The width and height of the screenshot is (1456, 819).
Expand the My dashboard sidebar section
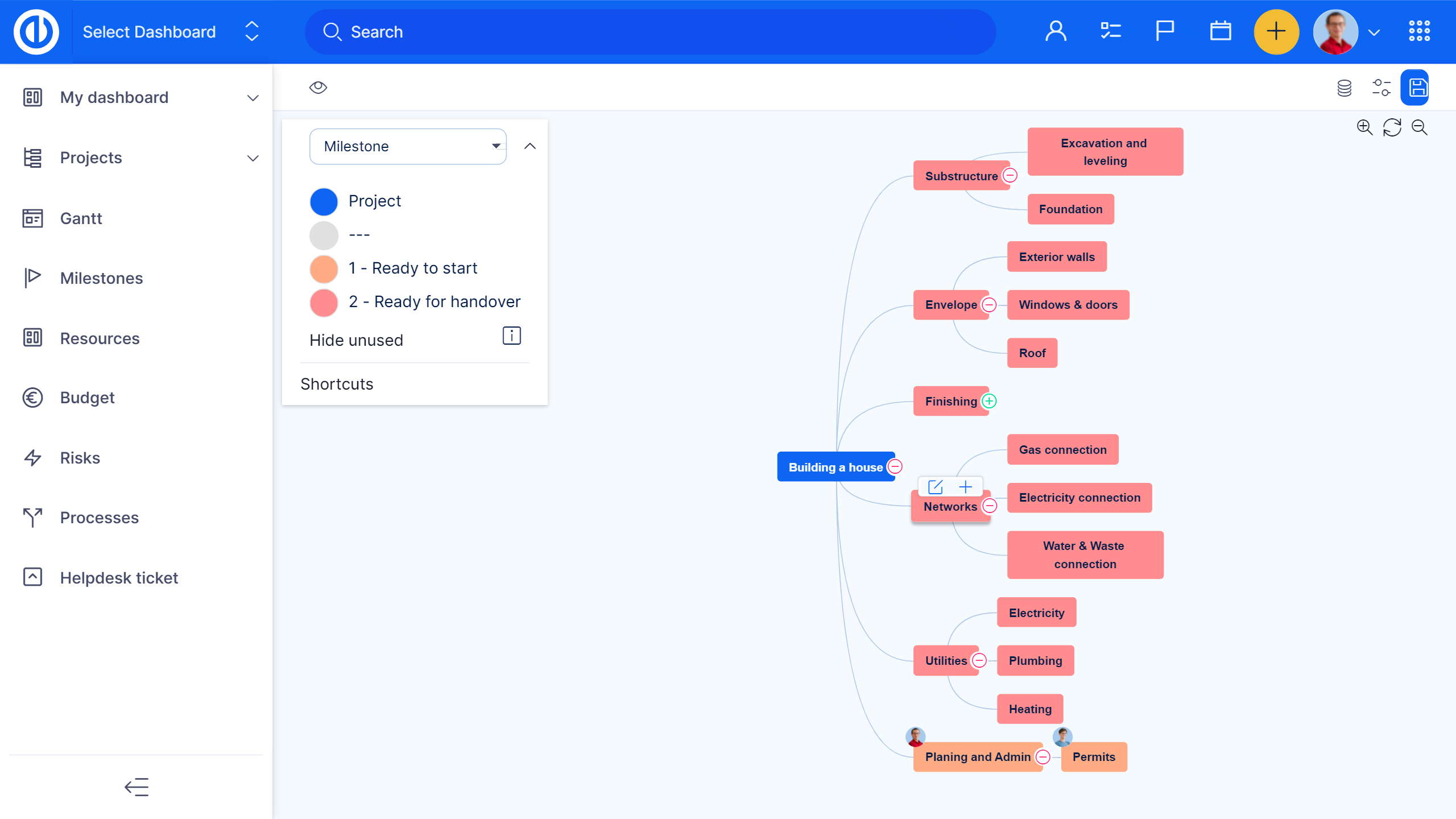(x=253, y=98)
